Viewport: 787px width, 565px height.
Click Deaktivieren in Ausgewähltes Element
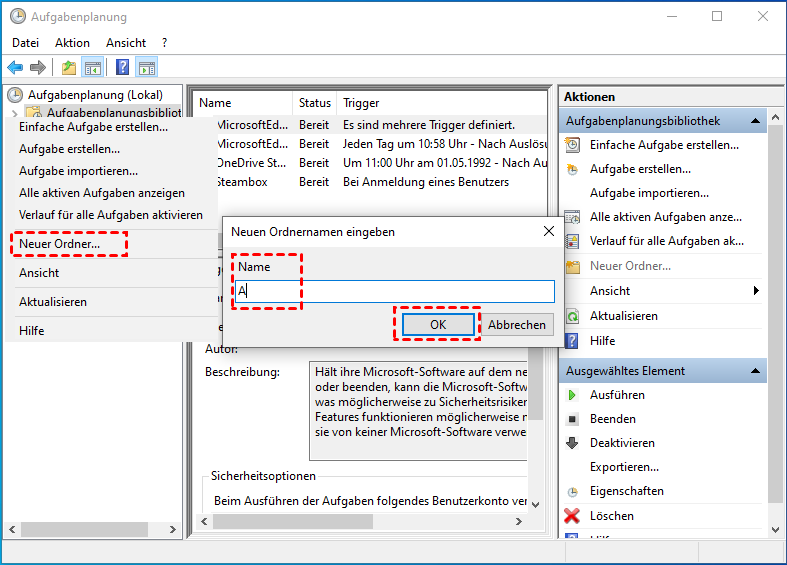click(x=622, y=443)
